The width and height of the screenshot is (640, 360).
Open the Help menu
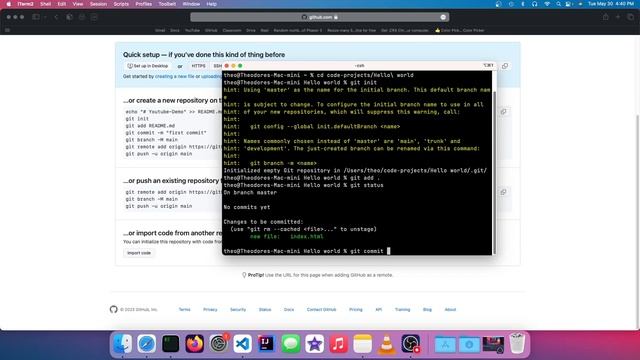[x=211, y=4]
